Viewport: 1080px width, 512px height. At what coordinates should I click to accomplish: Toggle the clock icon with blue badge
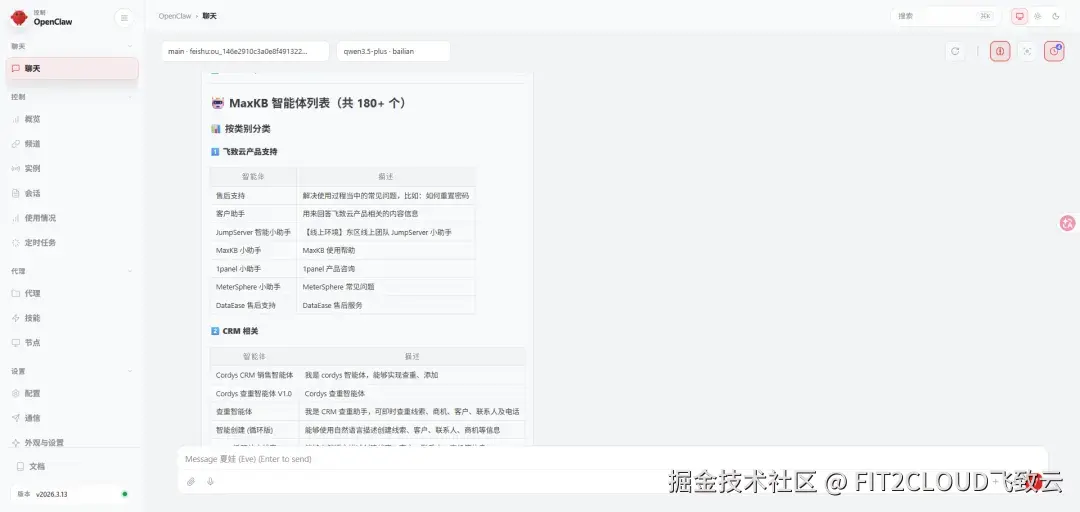[1054, 51]
